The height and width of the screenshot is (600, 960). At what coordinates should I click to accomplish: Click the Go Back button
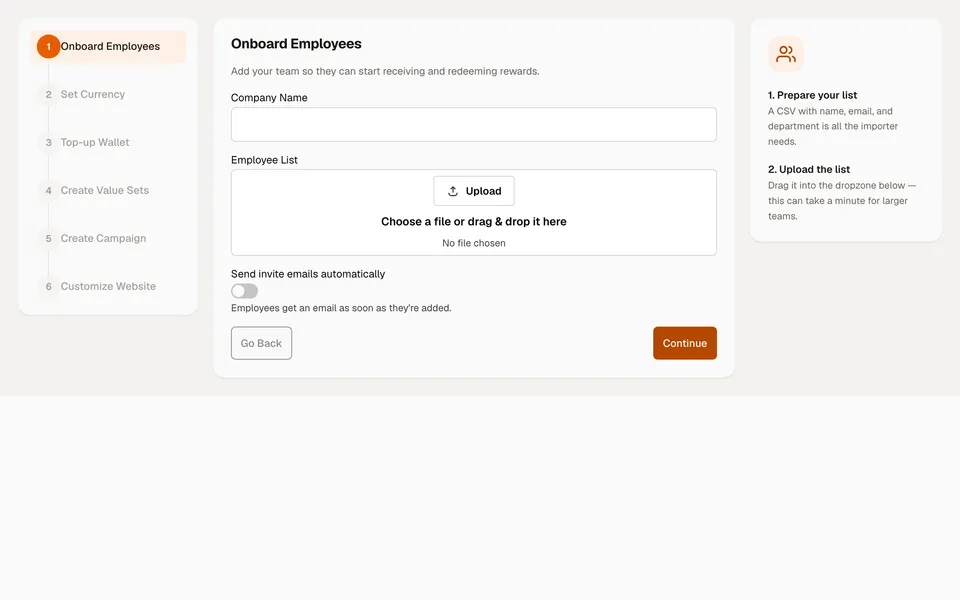tap(261, 343)
